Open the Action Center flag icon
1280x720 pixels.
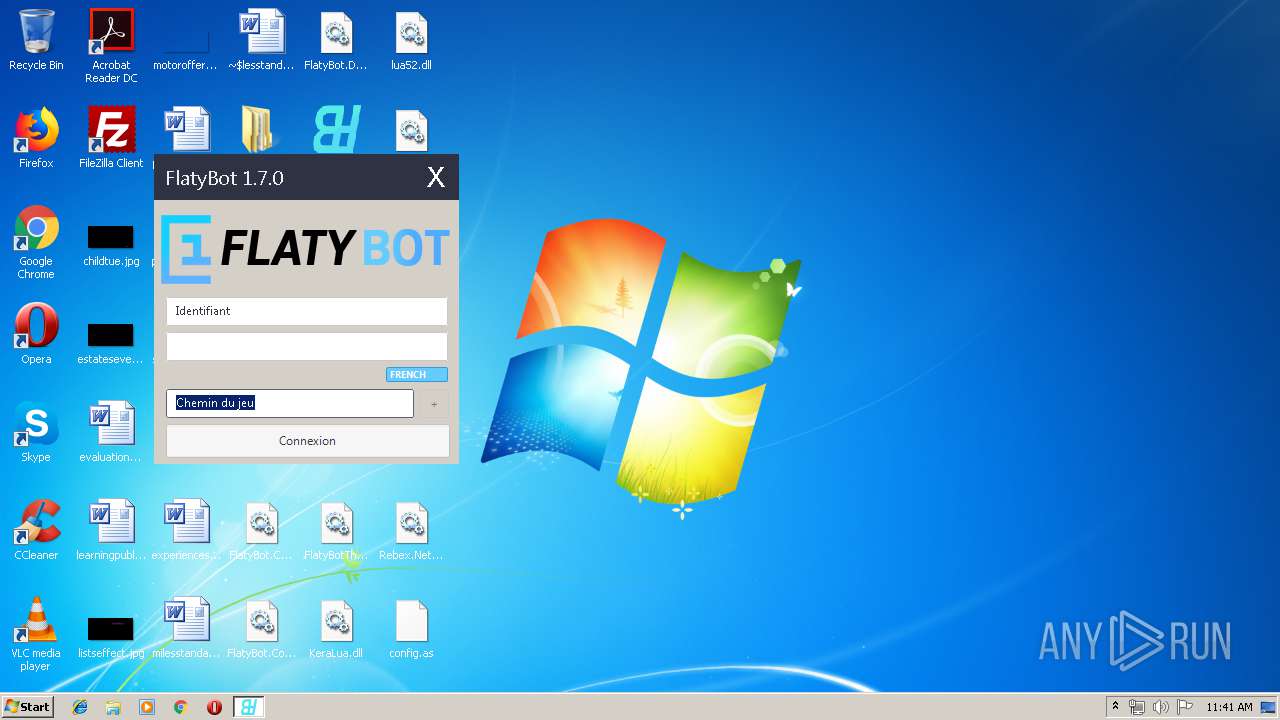tap(1185, 707)
